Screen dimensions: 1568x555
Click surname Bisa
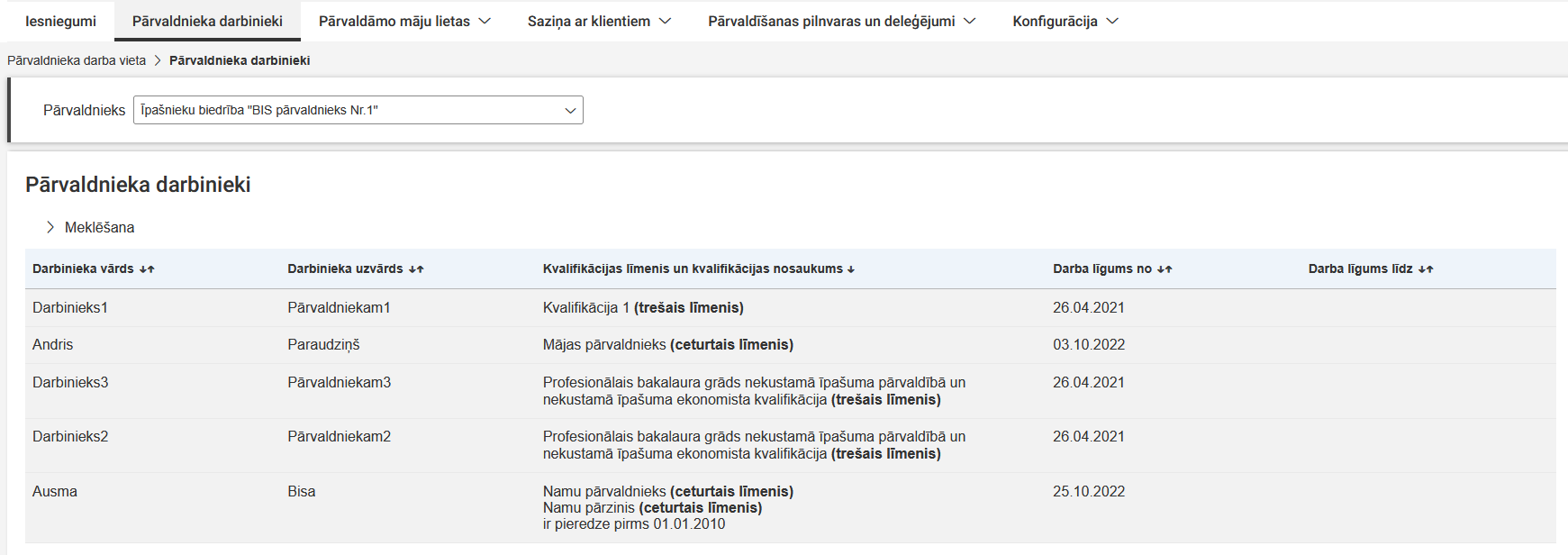pos(302,491)
